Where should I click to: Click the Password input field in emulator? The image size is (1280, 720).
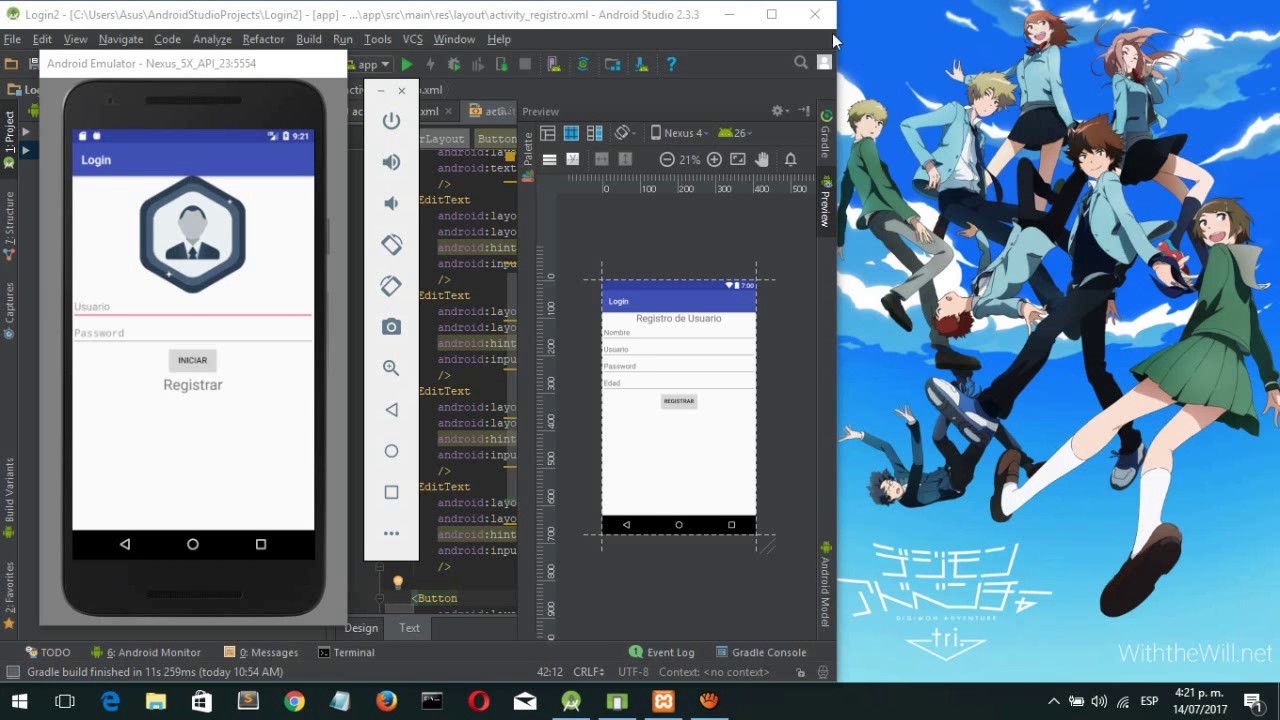192,332
